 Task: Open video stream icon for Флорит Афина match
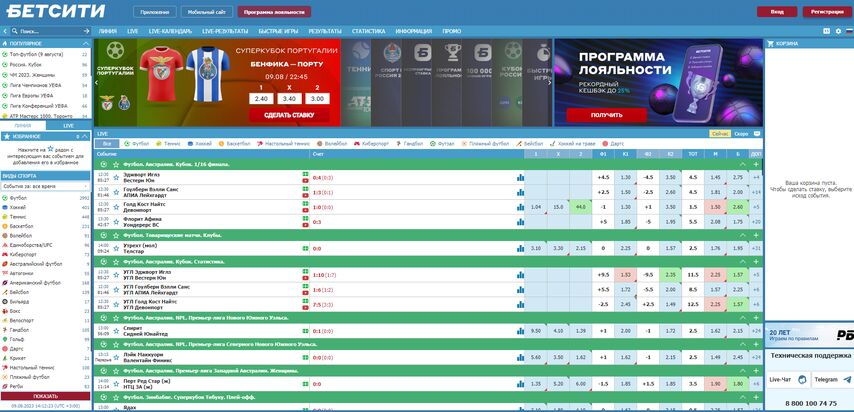pos(306,225)
